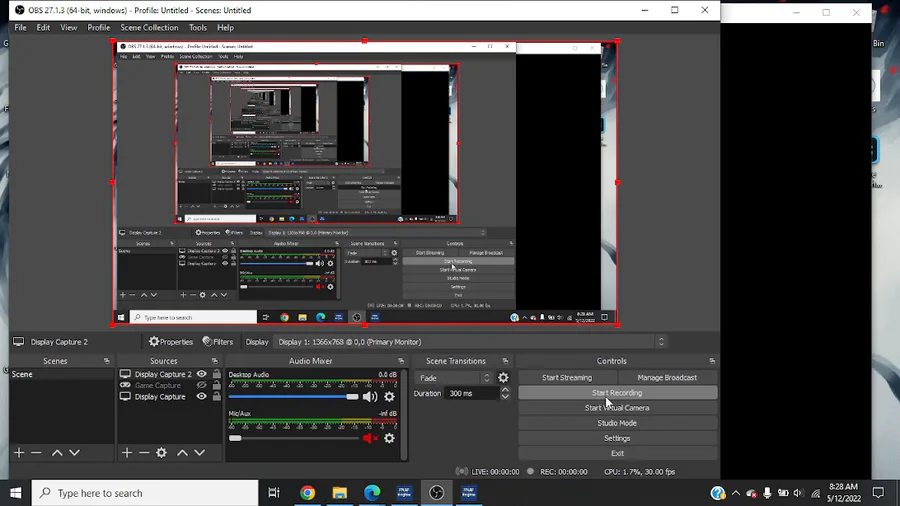Move source down arrow in Sources panel
Image resolution: width=900 pixels, height=506 pixels.
click(x=200, y=453)
